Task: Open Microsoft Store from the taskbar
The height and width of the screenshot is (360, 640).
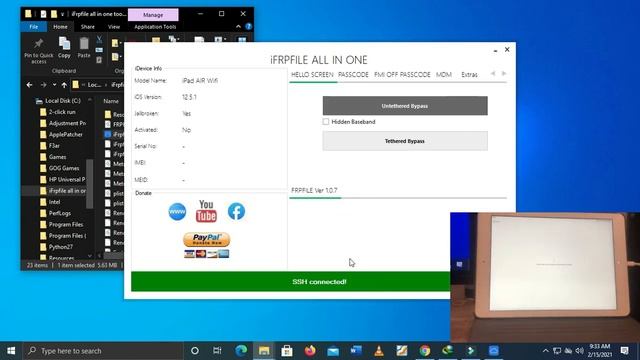Action: click(287, 351)
